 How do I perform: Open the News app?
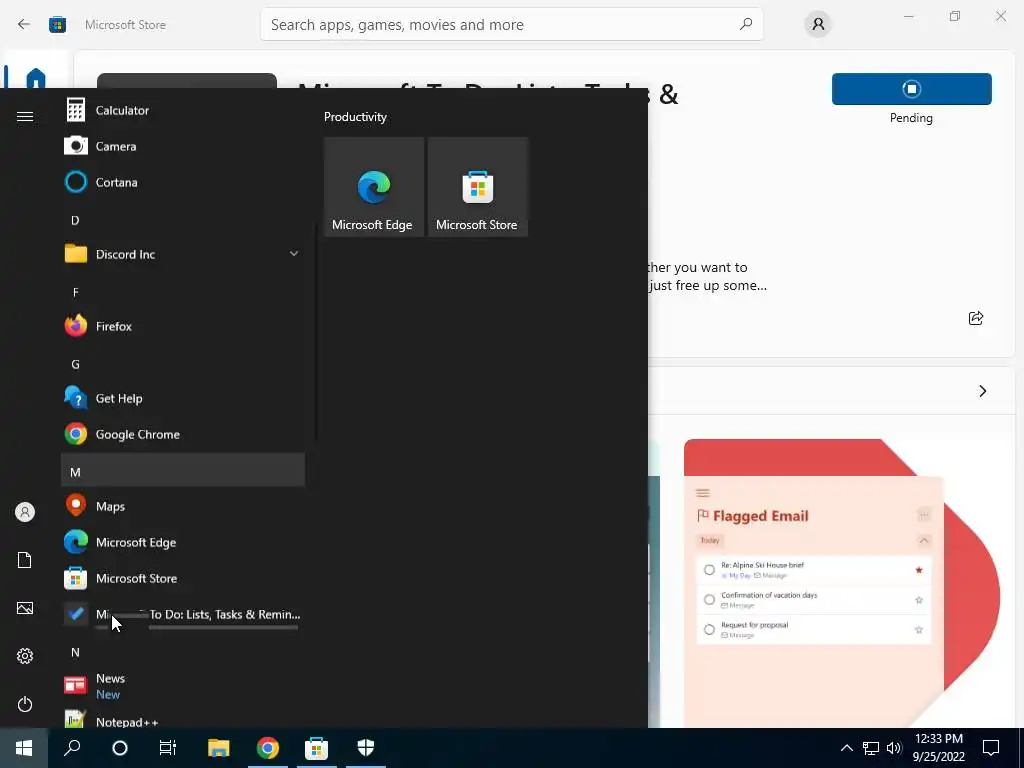(x=183, y=686)
